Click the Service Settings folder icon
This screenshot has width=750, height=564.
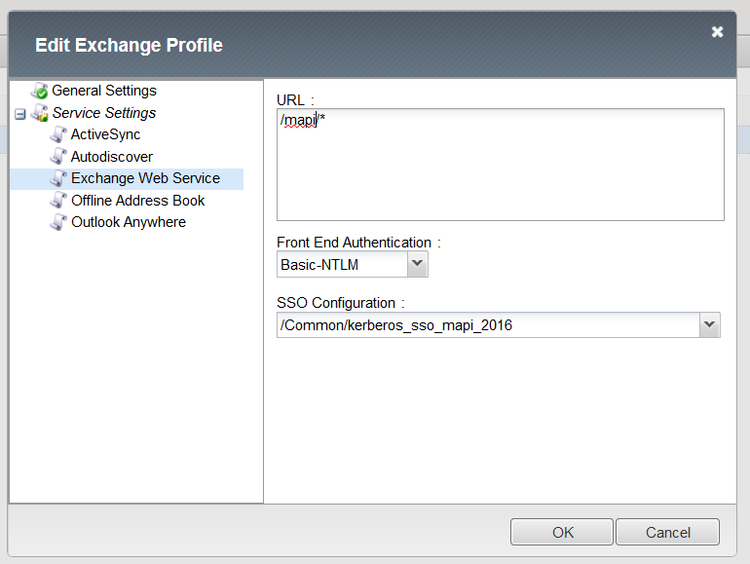click(x=40, y=113)
